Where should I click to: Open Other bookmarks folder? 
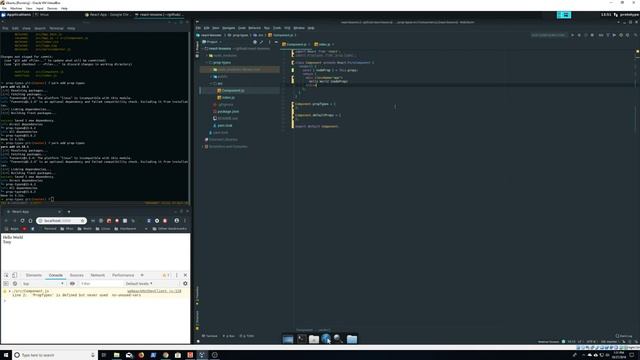(x=169, y=229)
